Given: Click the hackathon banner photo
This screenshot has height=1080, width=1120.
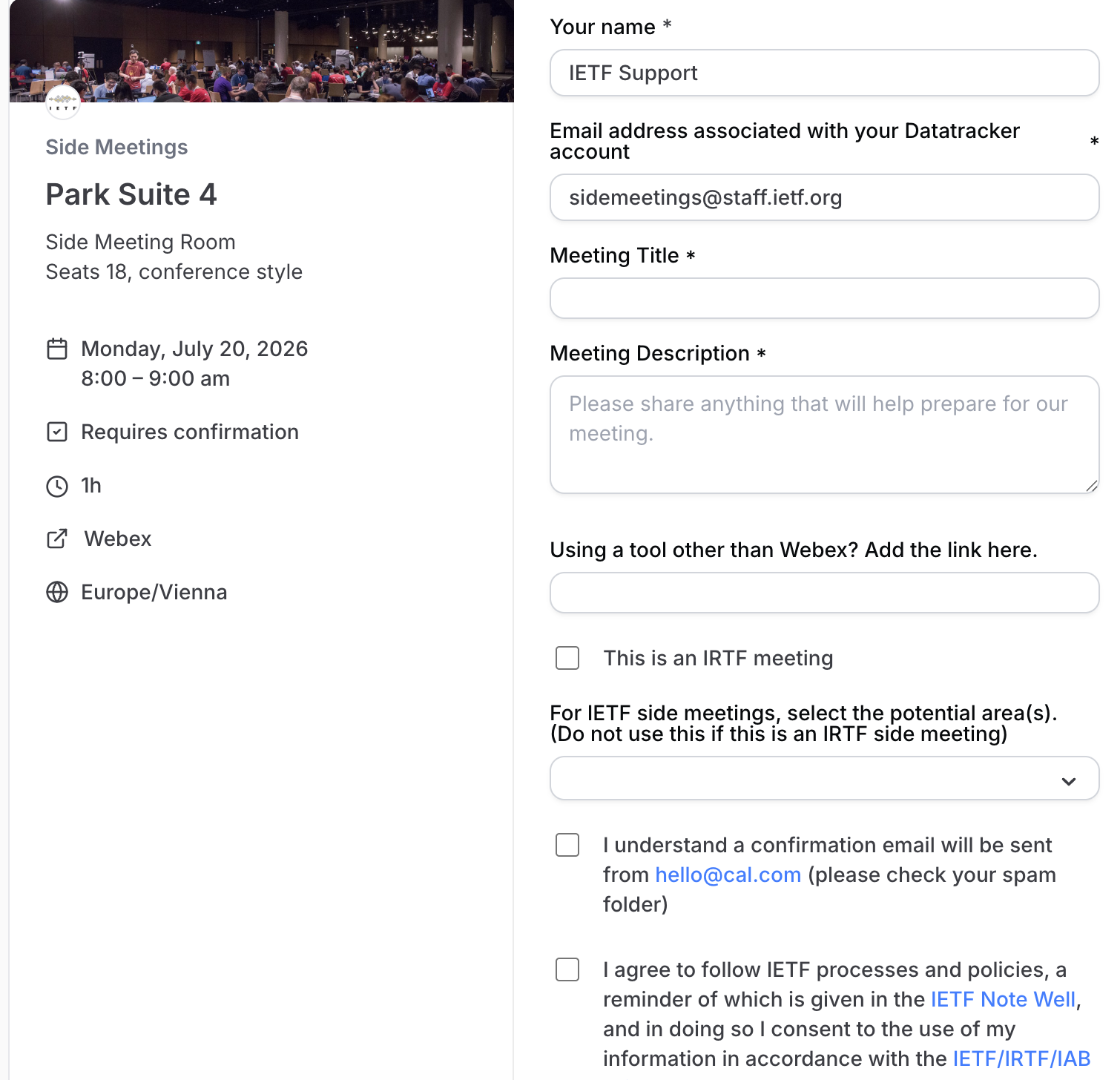Looking at the screenshot, I should (x=261, y=51).
